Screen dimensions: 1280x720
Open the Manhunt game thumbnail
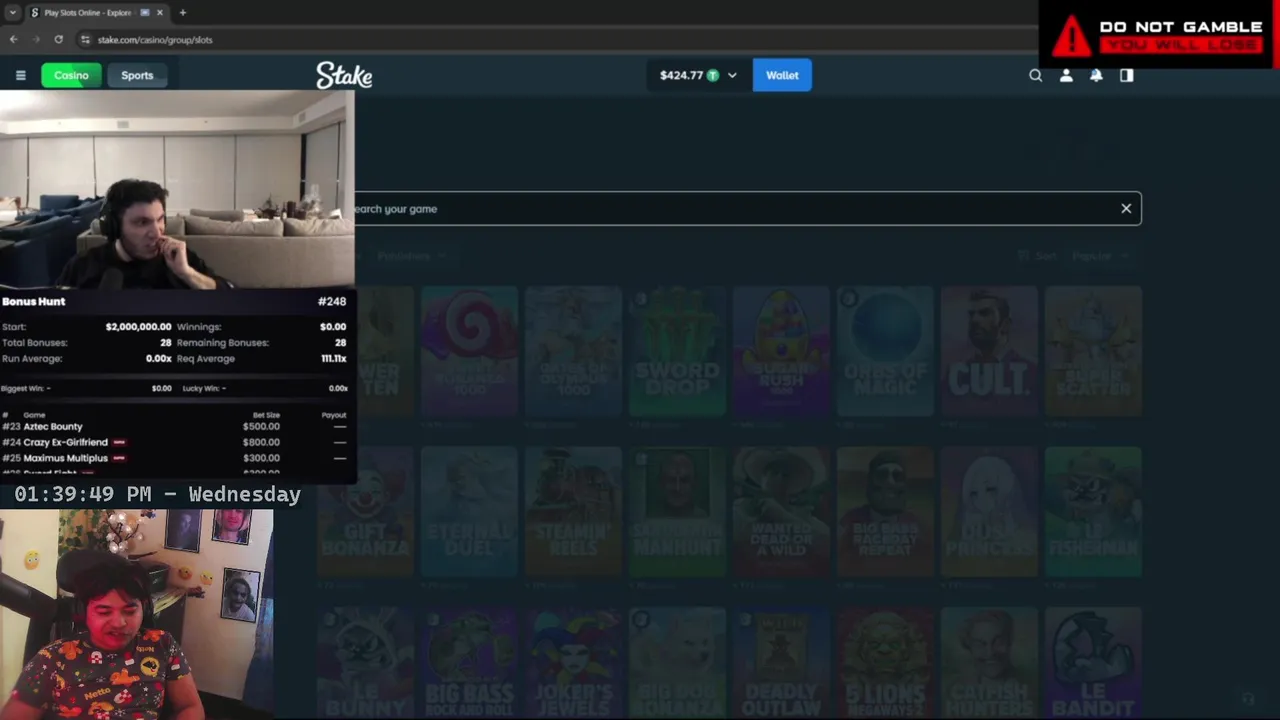pos(677,511)
